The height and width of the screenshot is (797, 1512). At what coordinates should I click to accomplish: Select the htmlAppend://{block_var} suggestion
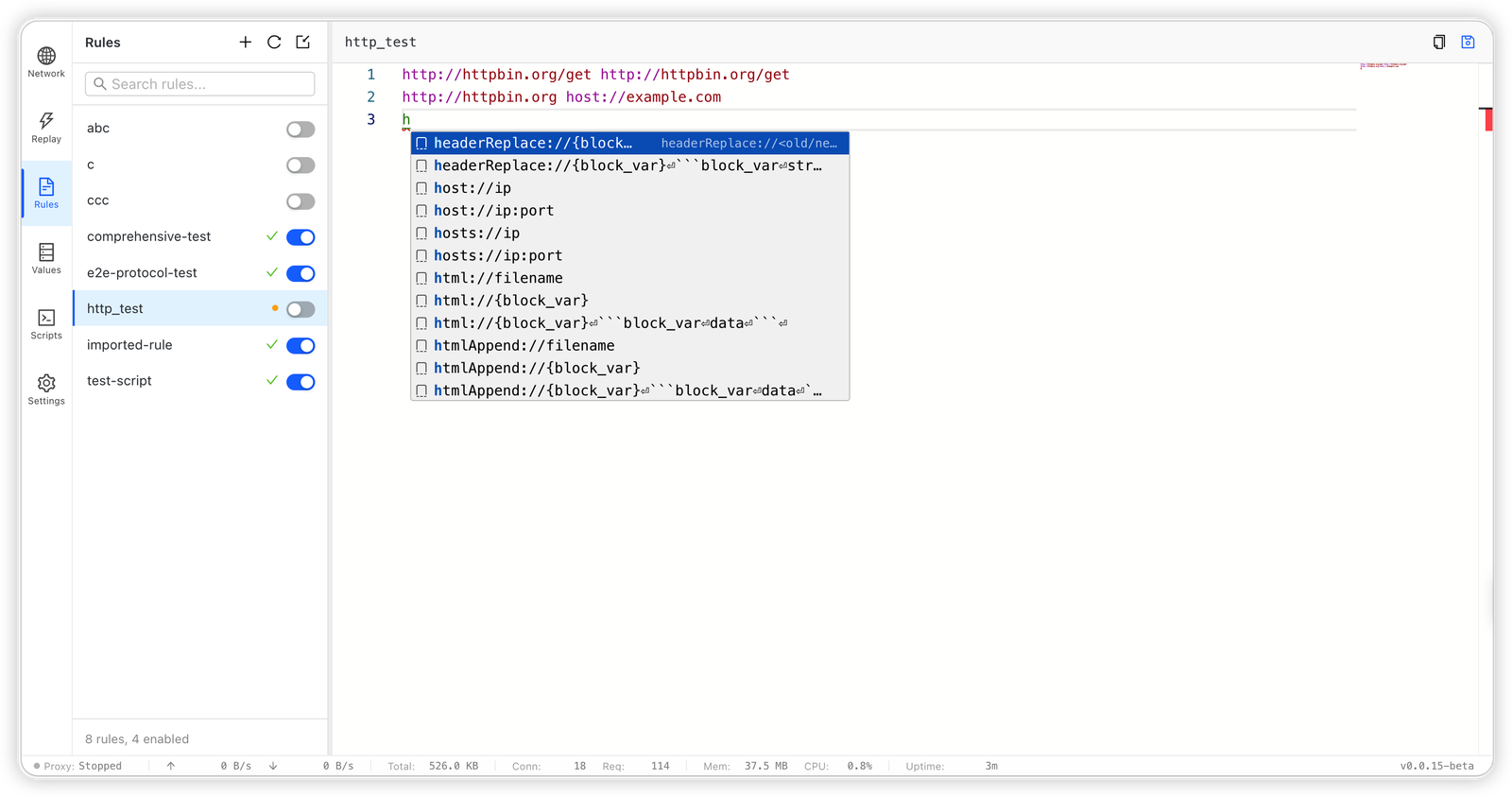630,369
